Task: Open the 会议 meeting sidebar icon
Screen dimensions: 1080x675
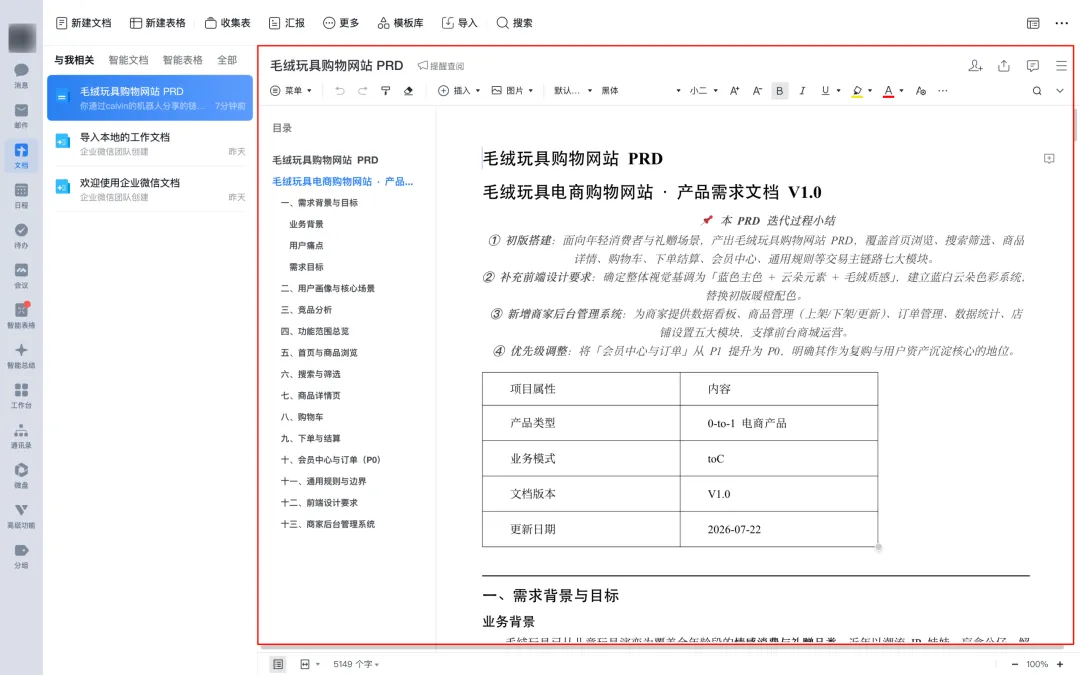Action: (21, 275)
